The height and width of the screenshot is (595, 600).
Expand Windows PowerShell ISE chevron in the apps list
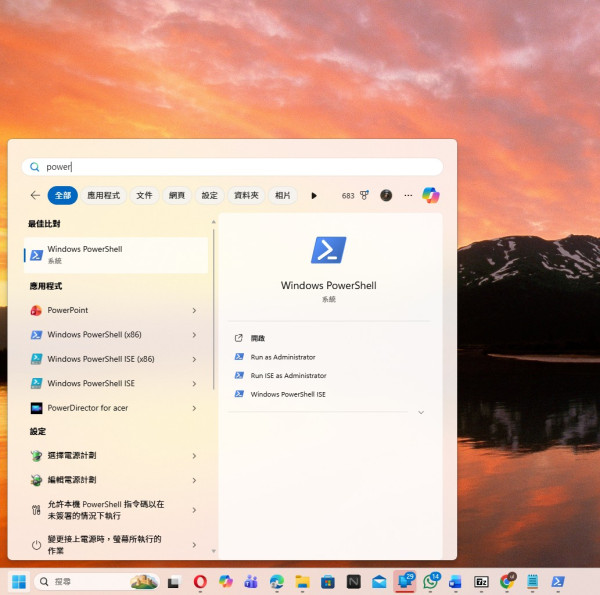tap(194, 384)
